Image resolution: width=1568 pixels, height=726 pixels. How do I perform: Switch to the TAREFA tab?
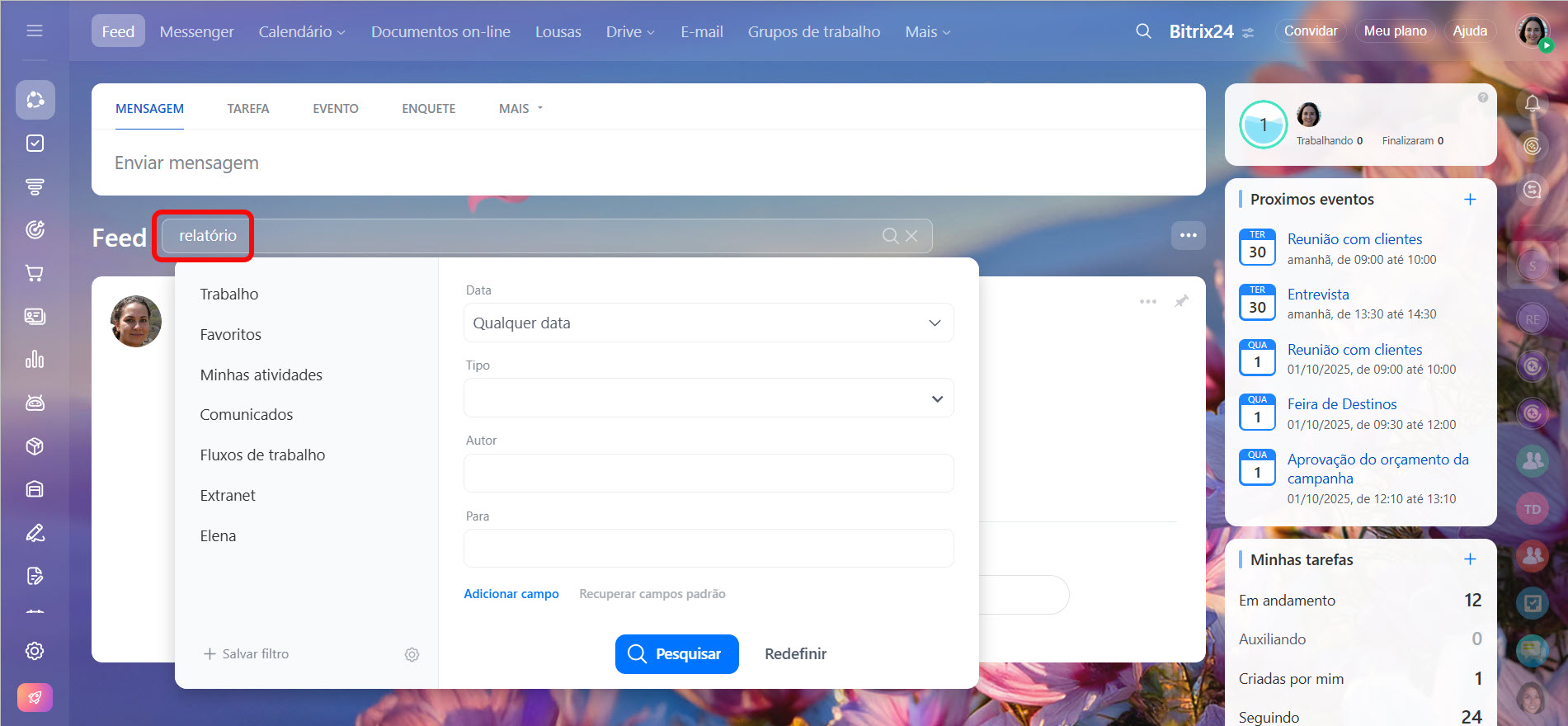point(247,109)
